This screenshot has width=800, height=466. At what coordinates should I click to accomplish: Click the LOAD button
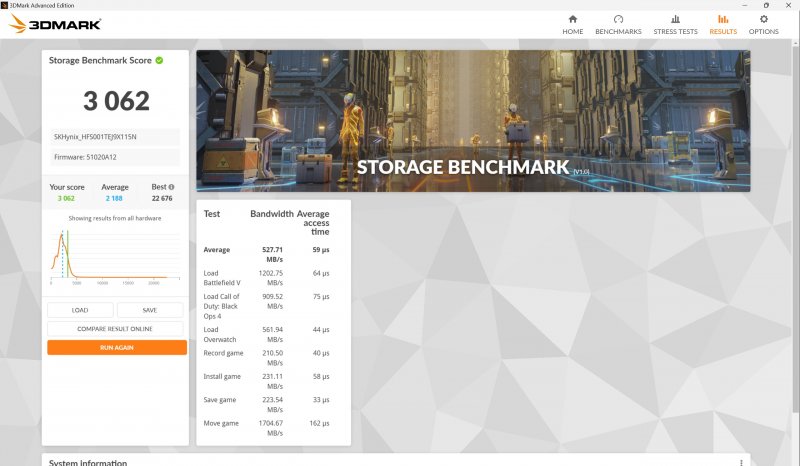(x=80, y=310)
